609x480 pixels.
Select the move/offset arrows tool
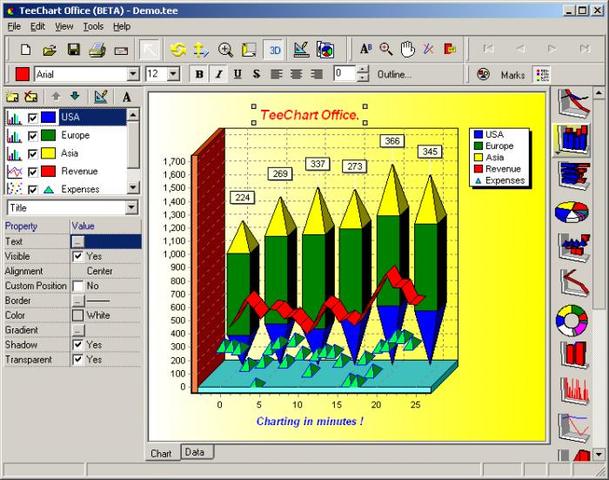(x=201, y=50)
